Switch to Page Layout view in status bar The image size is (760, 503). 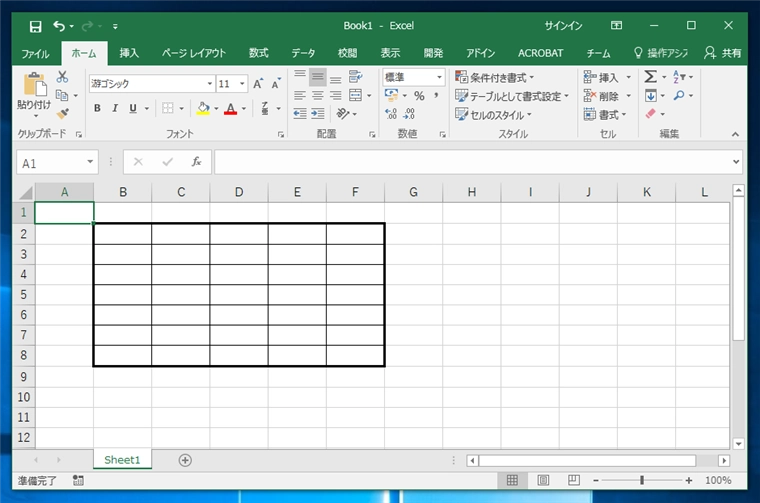[x=543, y=480]
